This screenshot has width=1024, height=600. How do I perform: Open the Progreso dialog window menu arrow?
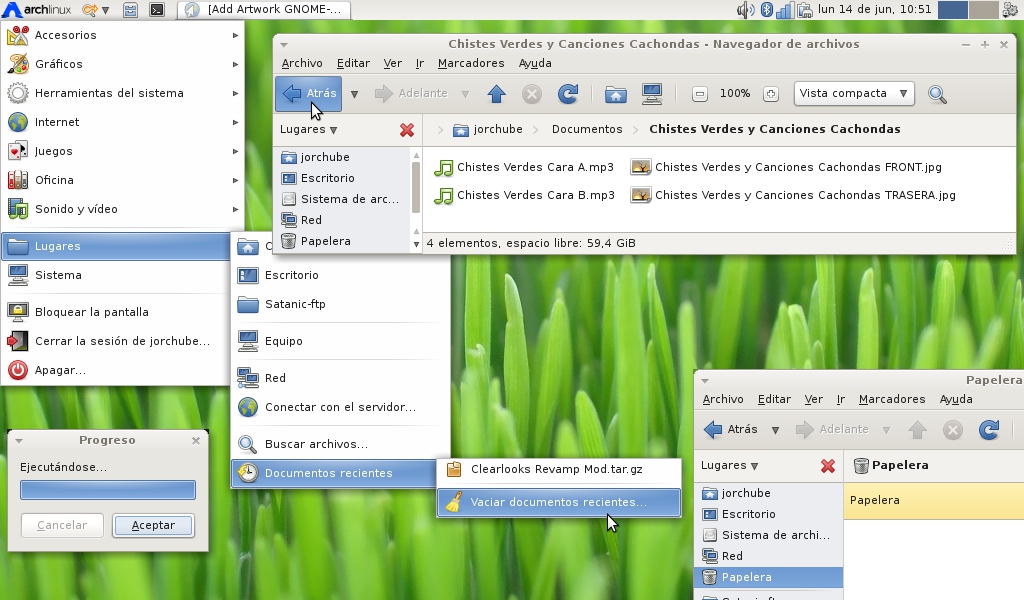click(x=19, y=441)
